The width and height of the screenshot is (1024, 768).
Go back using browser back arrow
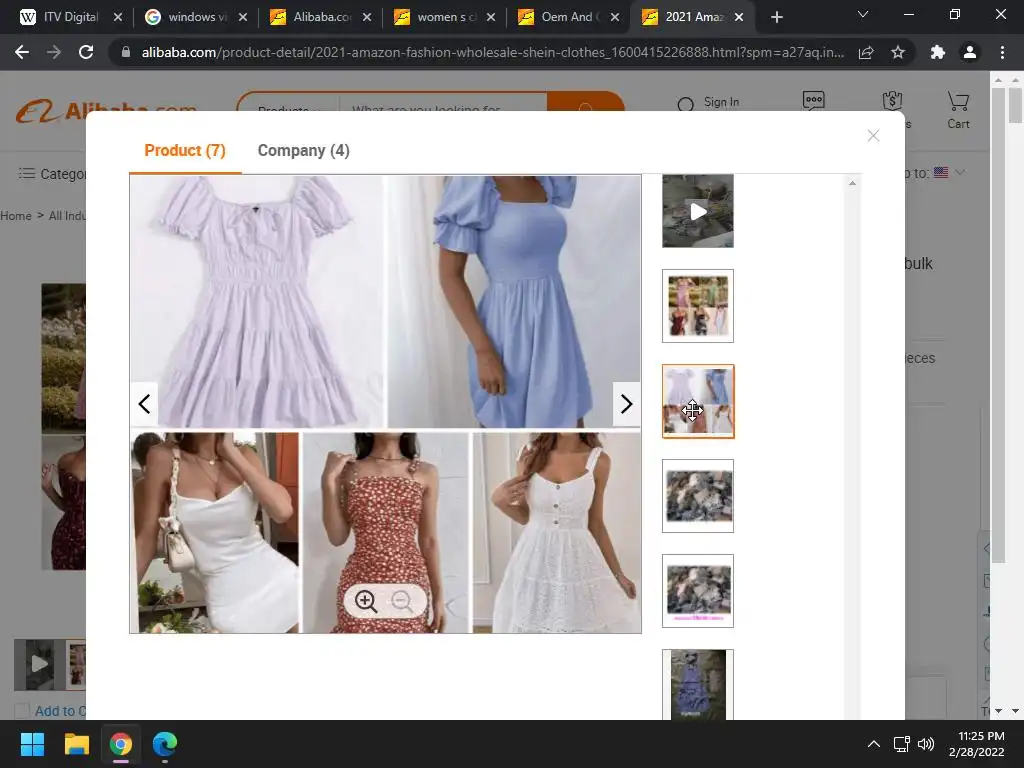(x=22, y=52)
